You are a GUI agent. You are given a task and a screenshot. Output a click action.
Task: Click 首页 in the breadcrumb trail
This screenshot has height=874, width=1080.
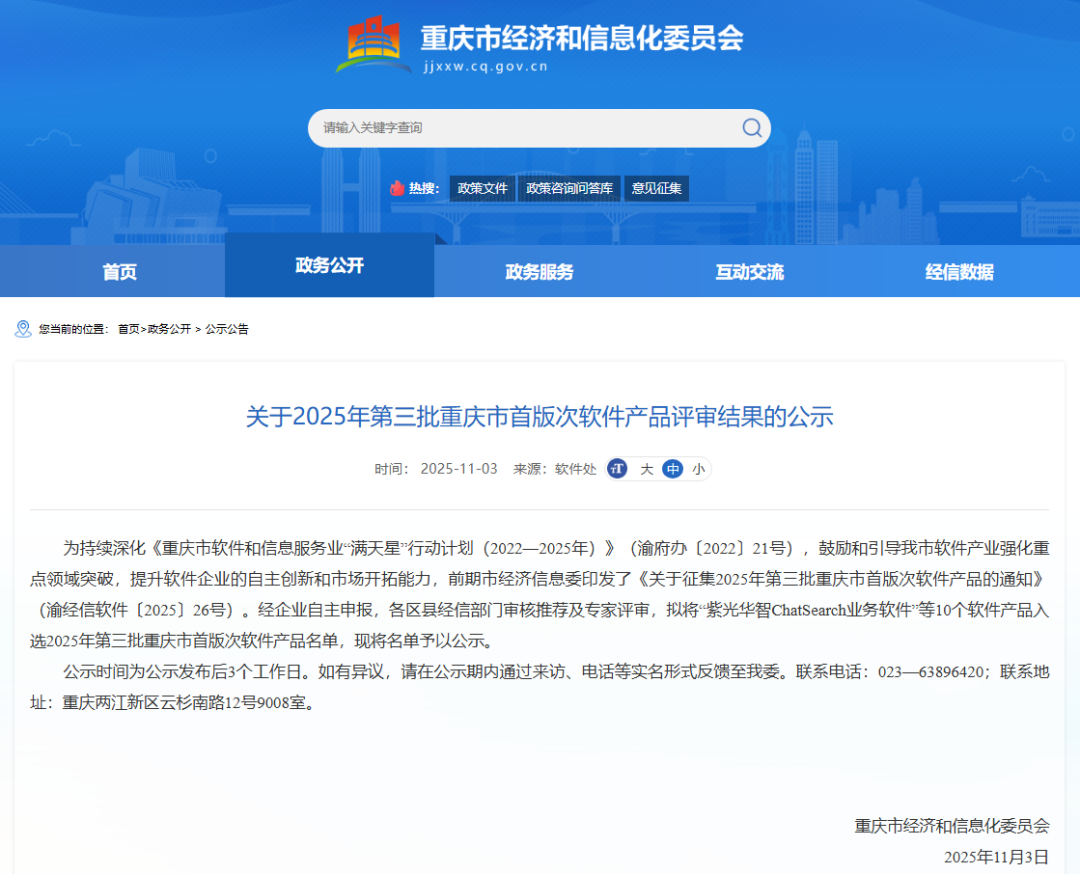coord(128,329)
